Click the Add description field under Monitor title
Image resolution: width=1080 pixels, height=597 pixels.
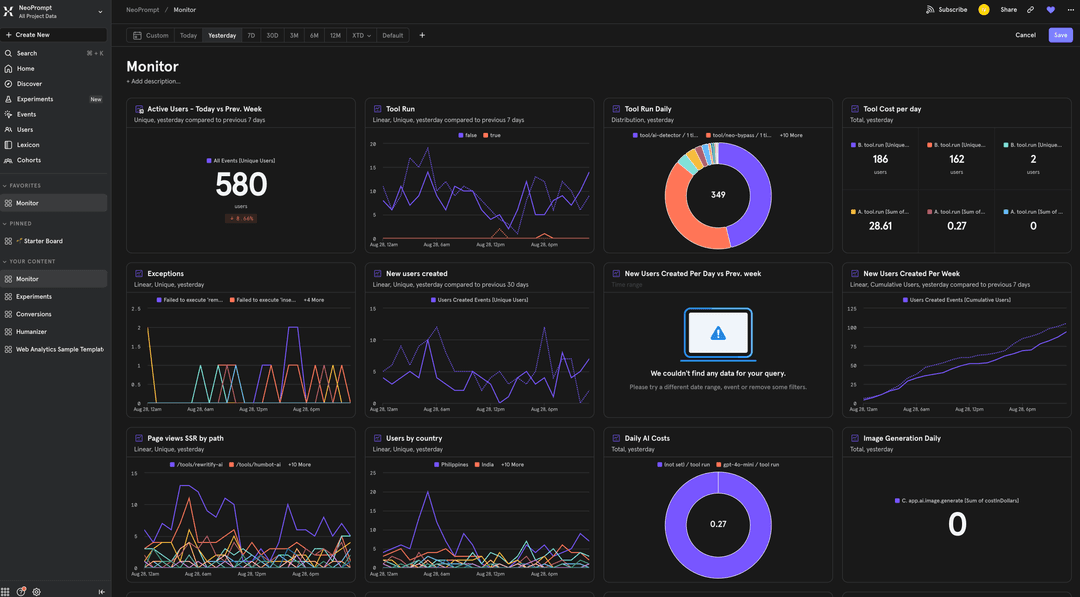pyautogui.click(x=155, y=80)
